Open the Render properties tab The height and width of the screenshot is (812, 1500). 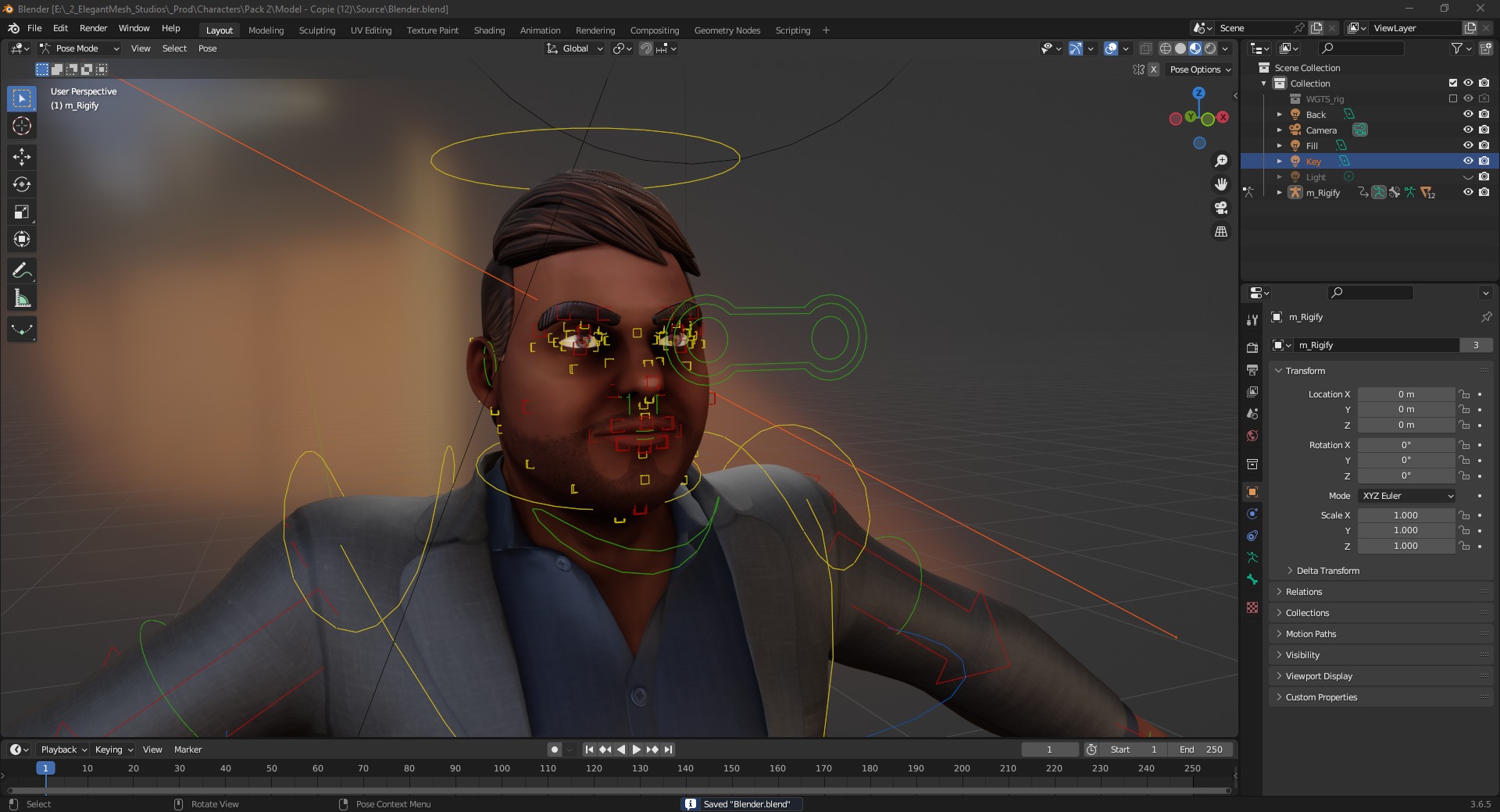click(1252, 347)
